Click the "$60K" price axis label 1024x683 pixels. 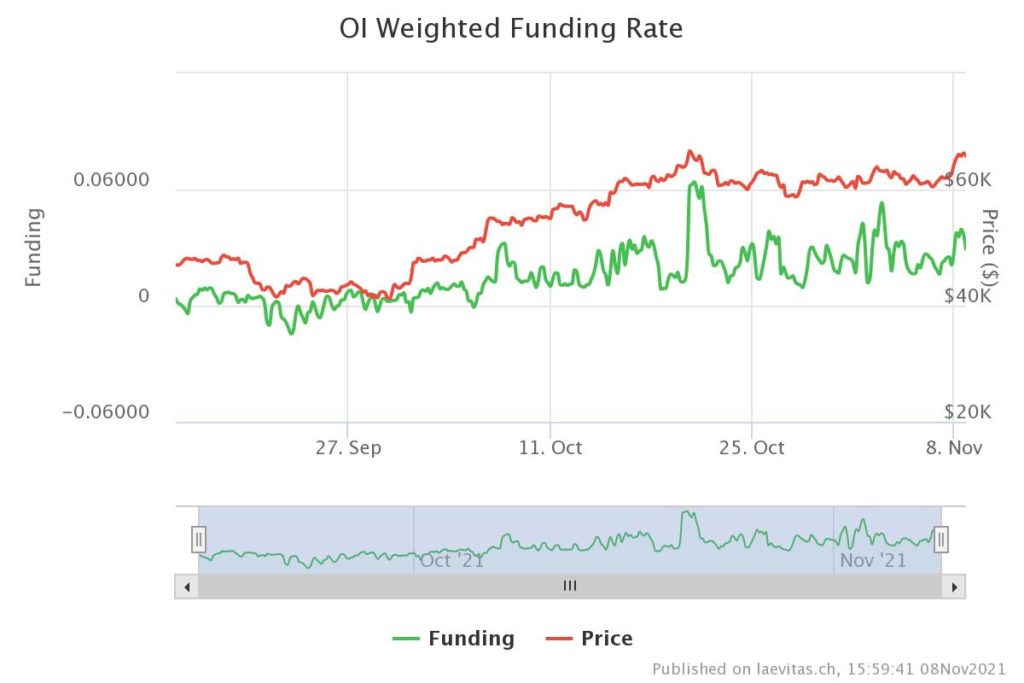[x=967, y=181]
